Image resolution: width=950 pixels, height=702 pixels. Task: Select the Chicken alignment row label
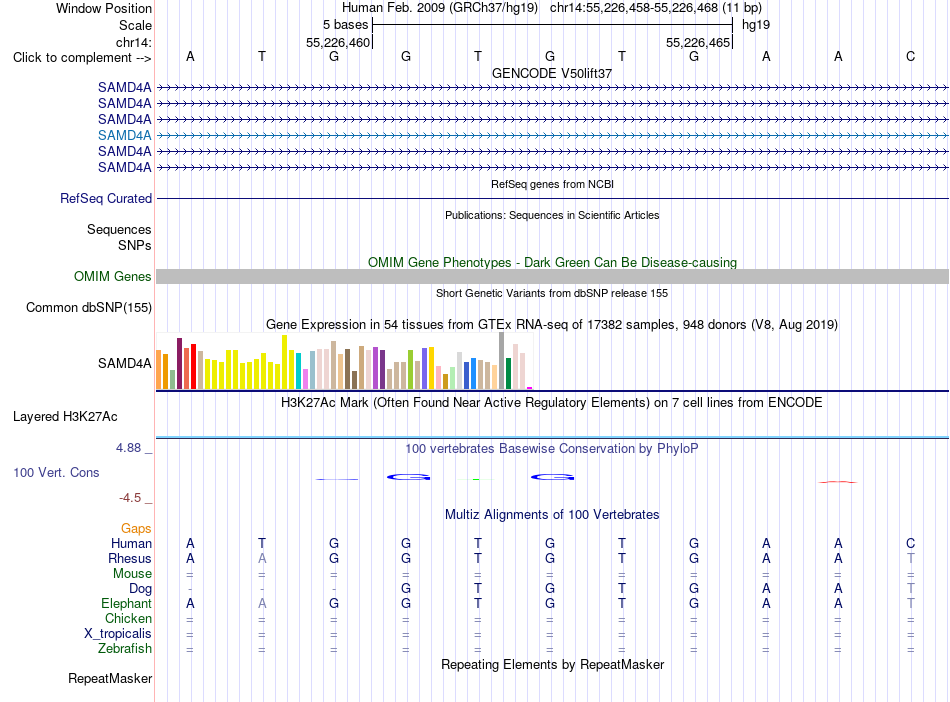tap(128, 618)
